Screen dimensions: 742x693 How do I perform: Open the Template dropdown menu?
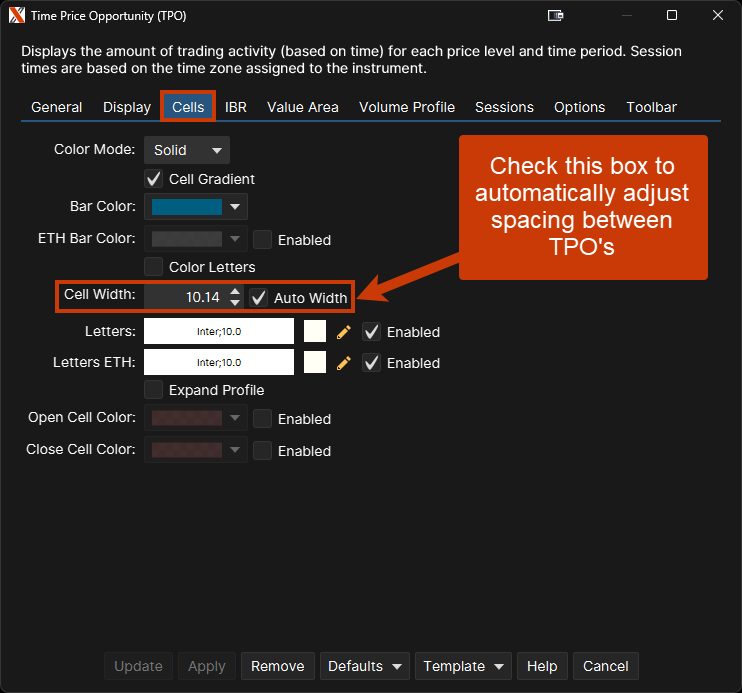pos(463,666)
